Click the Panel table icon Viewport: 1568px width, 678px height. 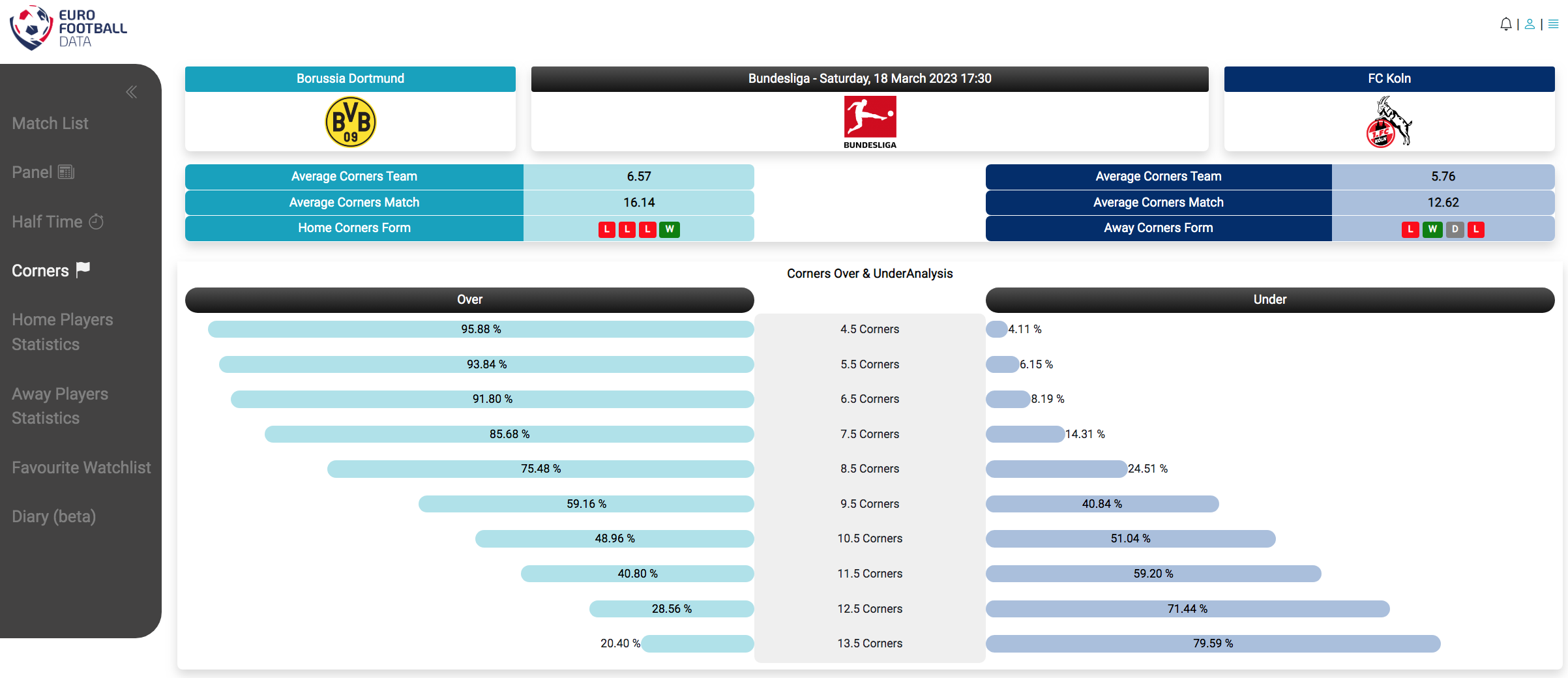coord(66,172)
